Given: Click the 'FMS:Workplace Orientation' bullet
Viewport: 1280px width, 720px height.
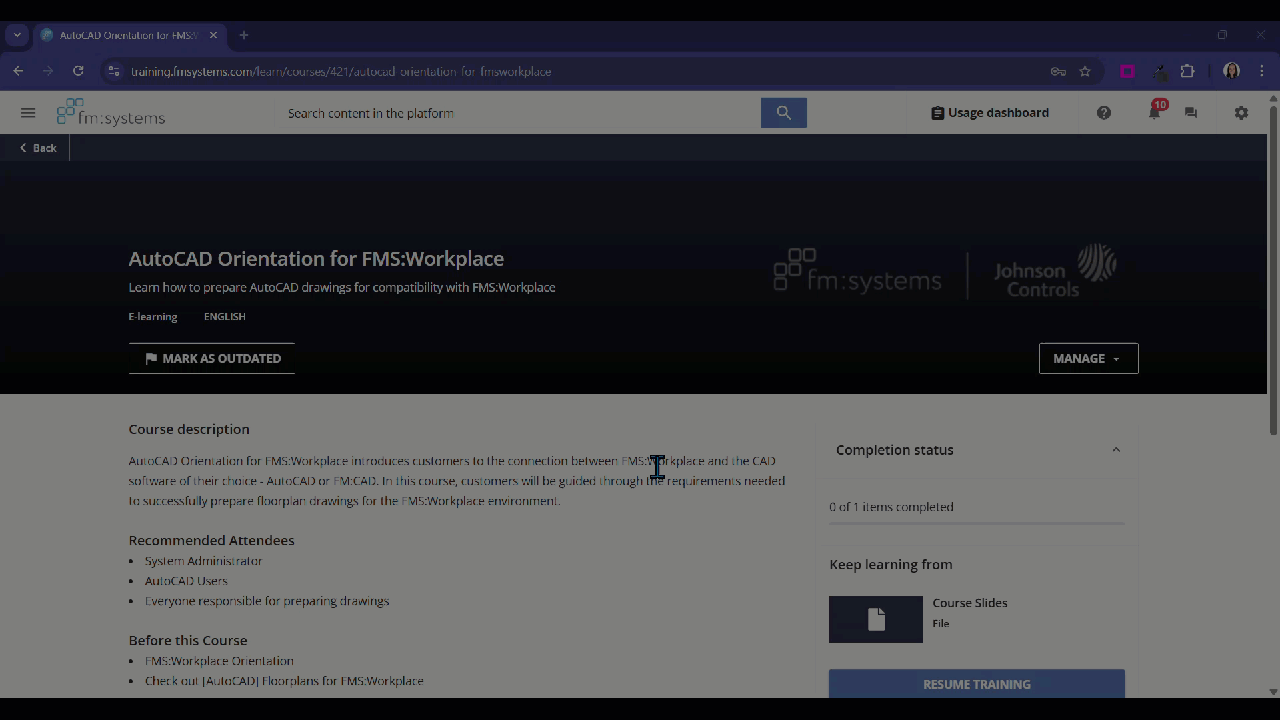Looking at the screenshot, I should coord(219,661).
